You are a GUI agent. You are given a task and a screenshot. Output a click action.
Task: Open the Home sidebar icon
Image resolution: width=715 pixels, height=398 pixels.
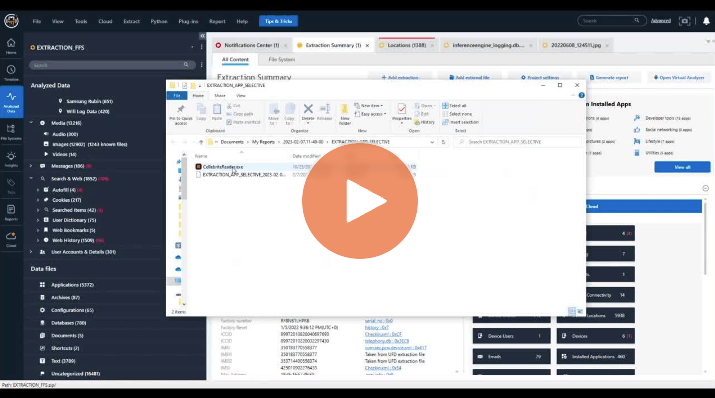pyautogui.click(x=11, y=46)
